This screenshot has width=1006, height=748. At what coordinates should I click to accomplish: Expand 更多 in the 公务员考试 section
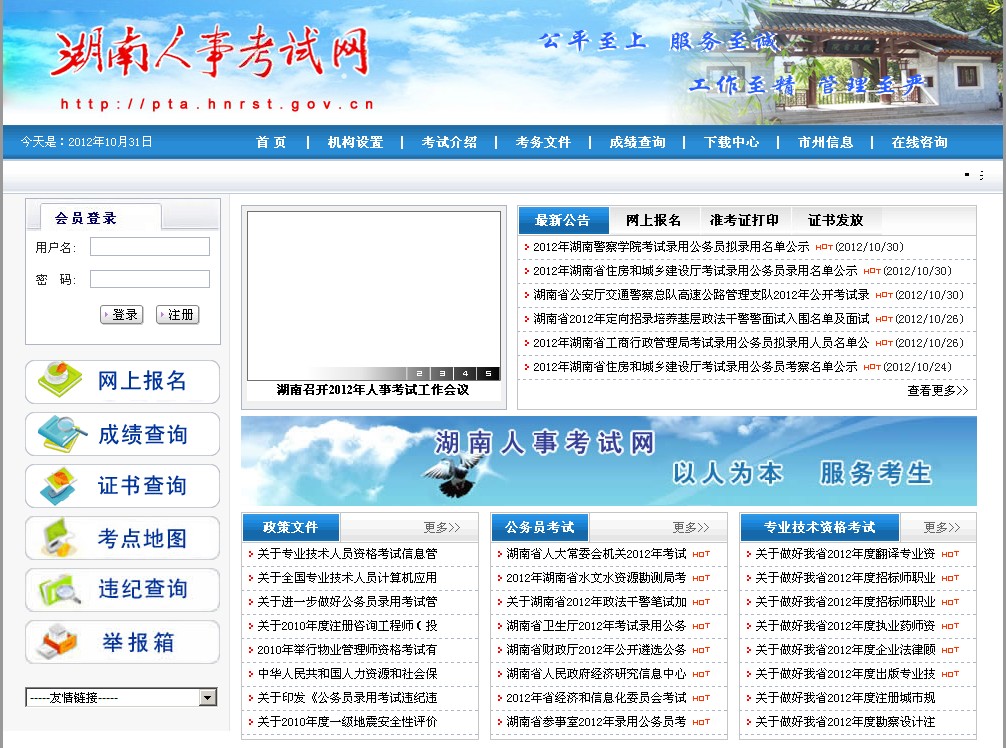pyautogui.click(x=690, y=527)
